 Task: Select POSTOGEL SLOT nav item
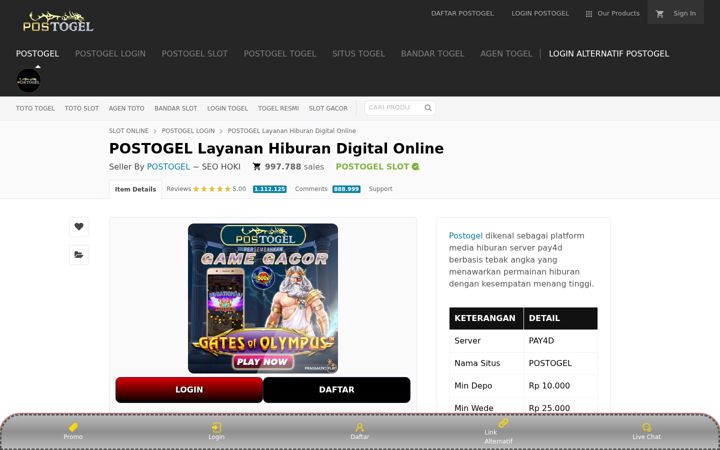(x=195, y=54)
